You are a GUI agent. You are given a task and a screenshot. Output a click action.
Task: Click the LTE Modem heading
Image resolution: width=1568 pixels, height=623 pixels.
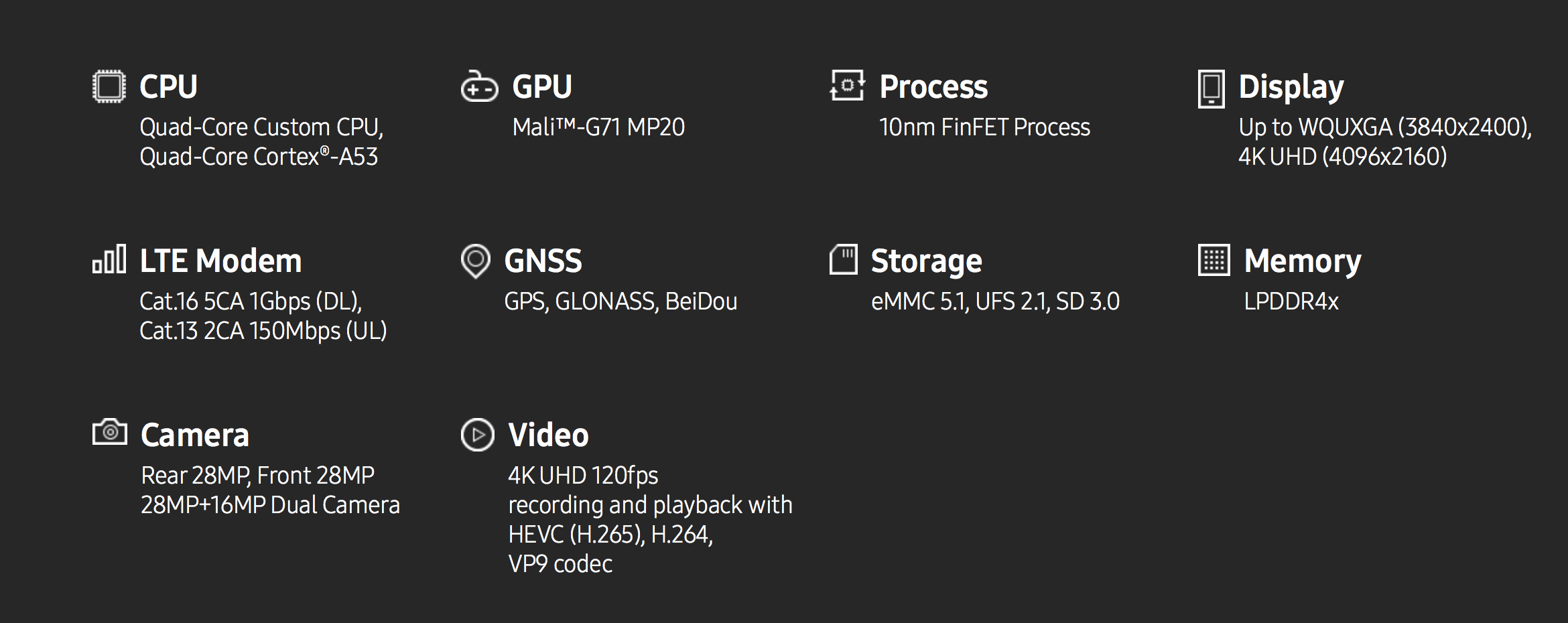click(220, 261)
